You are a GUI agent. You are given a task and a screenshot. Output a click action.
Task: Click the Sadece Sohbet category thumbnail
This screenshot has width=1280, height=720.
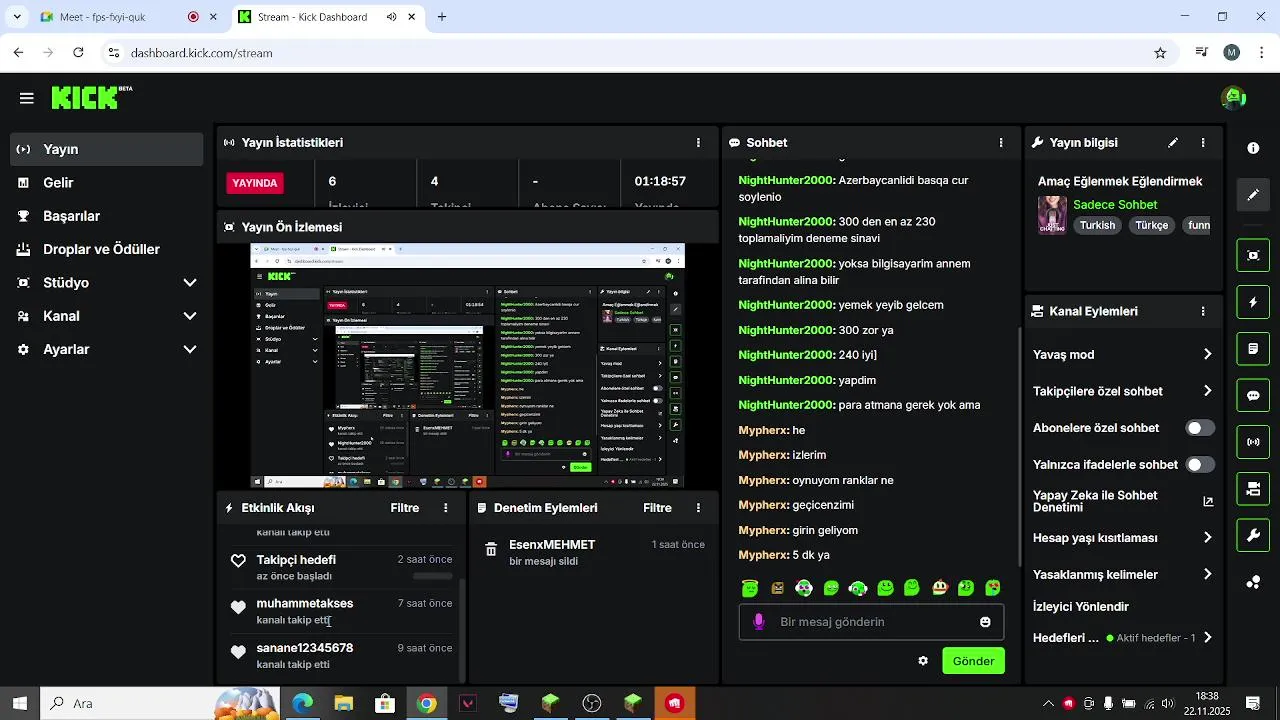[x=1052, y=215]
